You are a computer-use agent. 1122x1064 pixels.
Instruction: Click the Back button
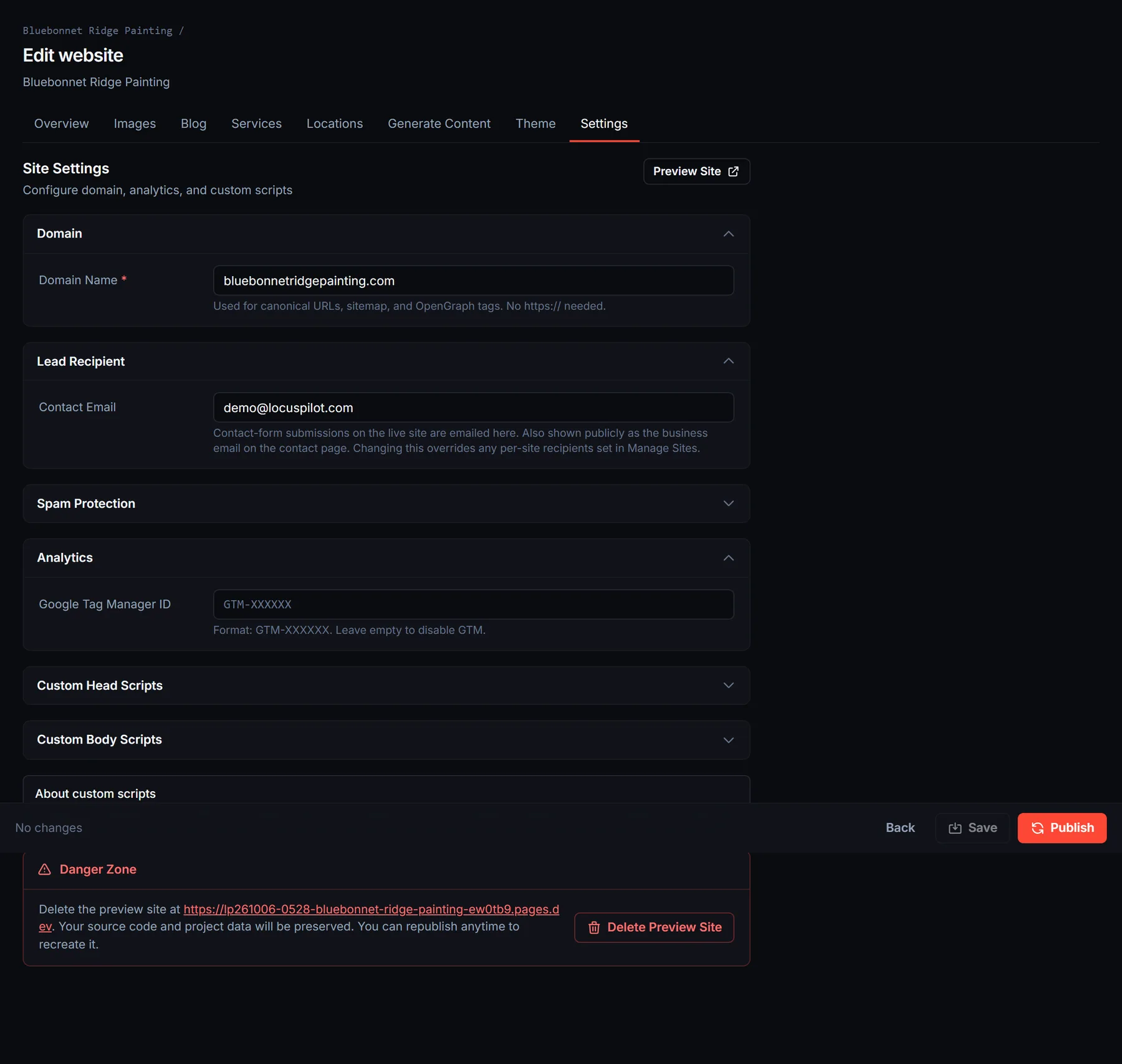[899, 828]
